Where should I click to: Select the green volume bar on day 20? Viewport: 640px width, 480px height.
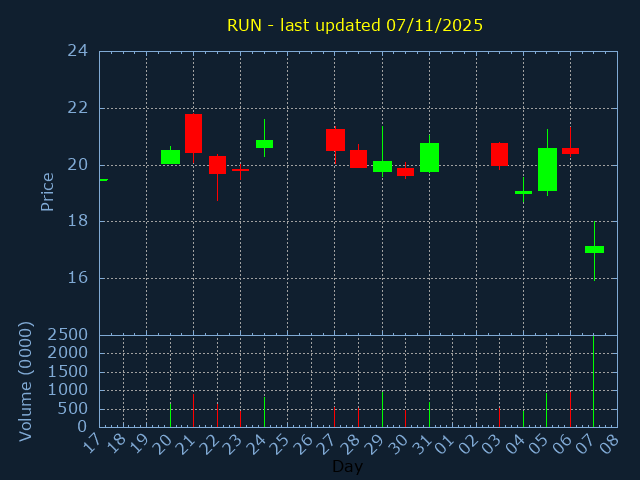pos(170,414)
